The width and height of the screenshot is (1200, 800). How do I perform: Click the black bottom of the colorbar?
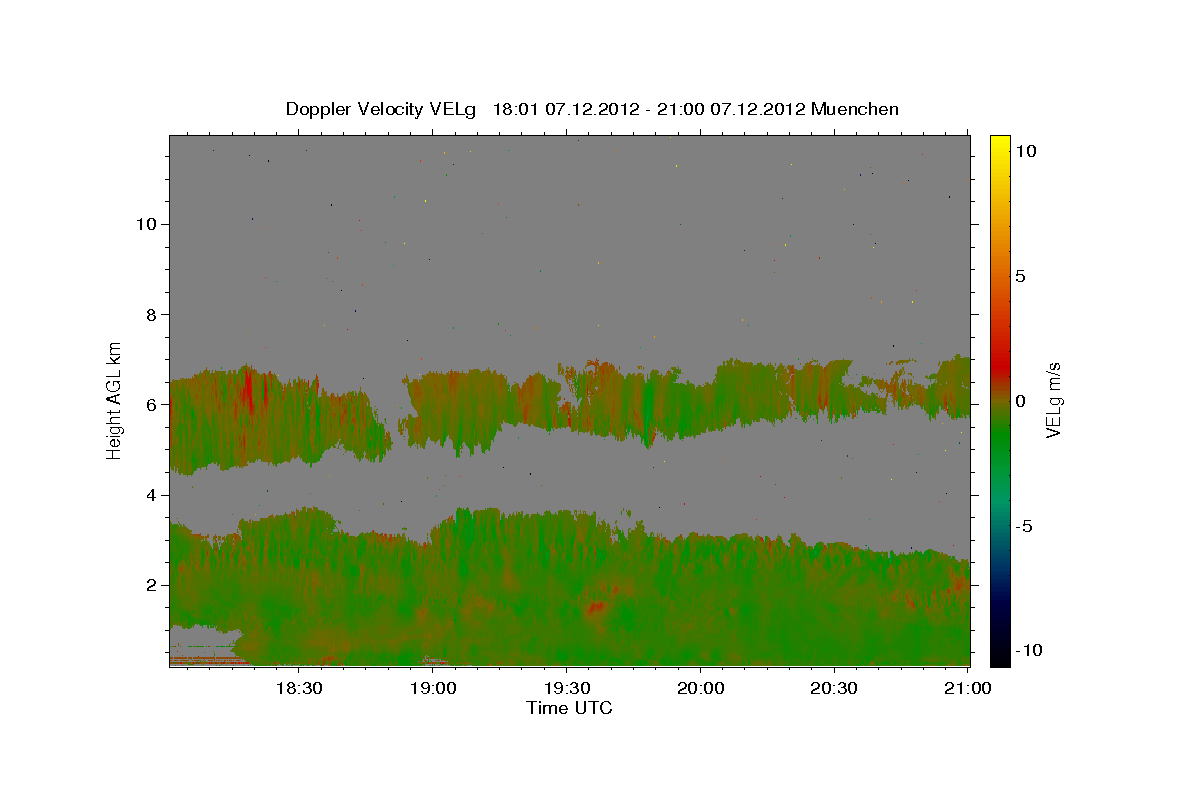pyautogui.click(x=999, y=655)
